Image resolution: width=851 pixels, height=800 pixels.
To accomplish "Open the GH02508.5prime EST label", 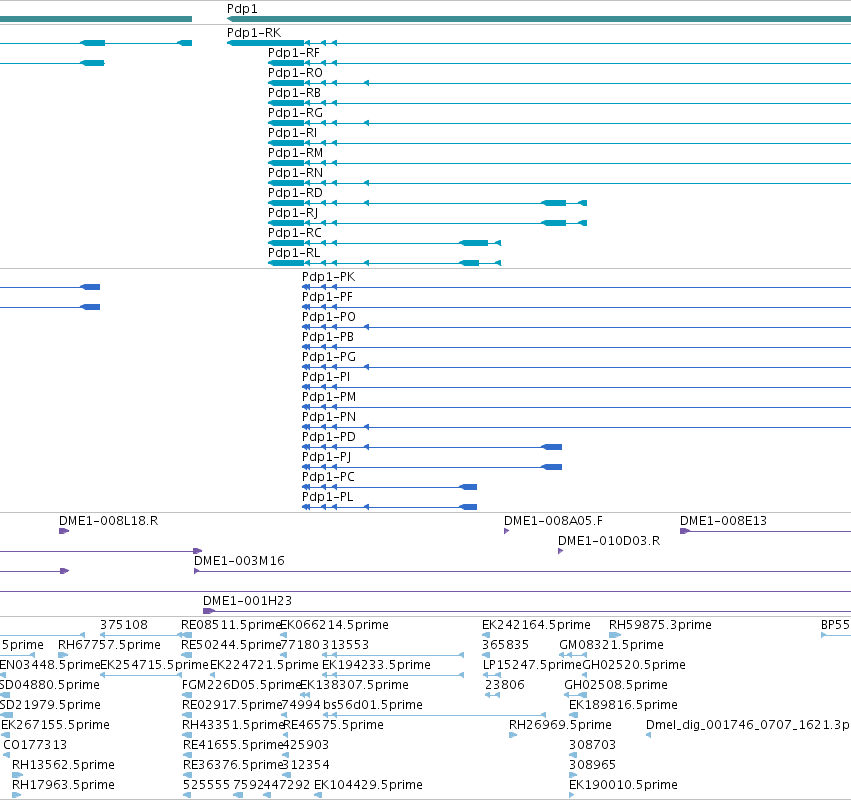I will 616,685.
